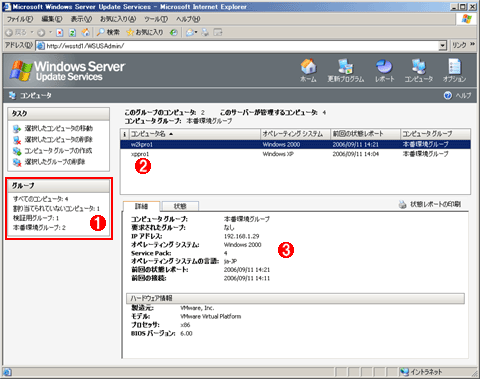This screenshot has height=379, width=480.
Task: Click the Windows flag throbber icon
Action: tap(466, 19)
